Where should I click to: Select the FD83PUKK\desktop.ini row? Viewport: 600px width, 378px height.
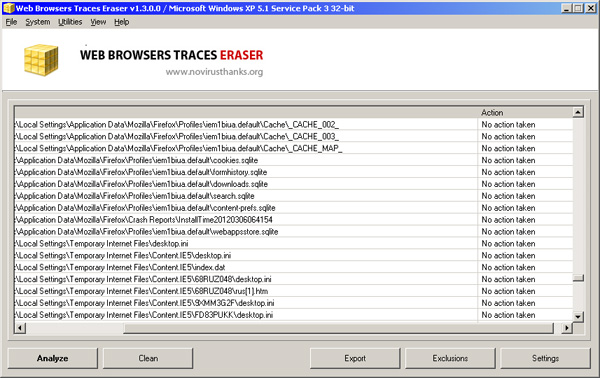293,315
